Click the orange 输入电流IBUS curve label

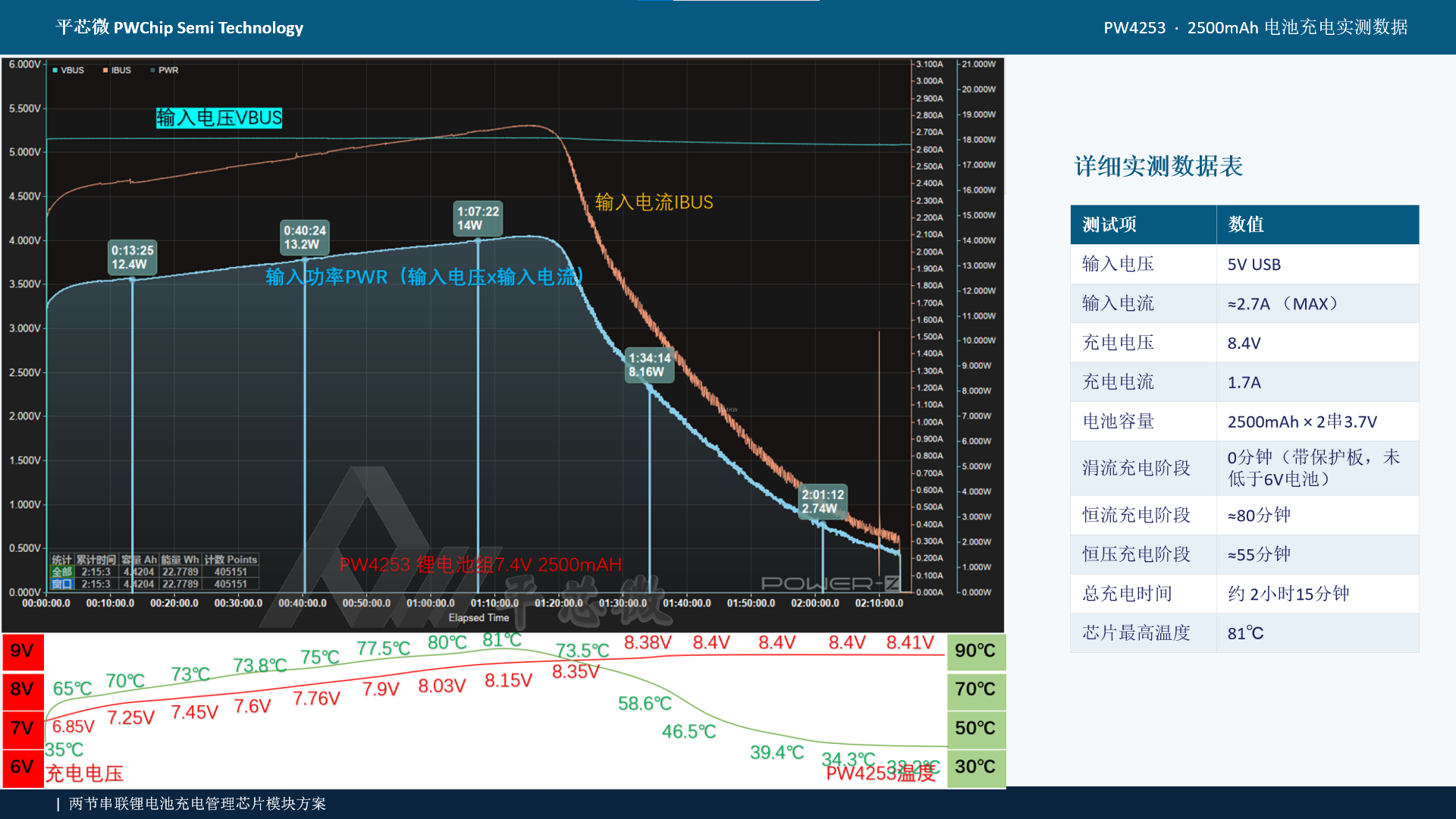[654, 202]
